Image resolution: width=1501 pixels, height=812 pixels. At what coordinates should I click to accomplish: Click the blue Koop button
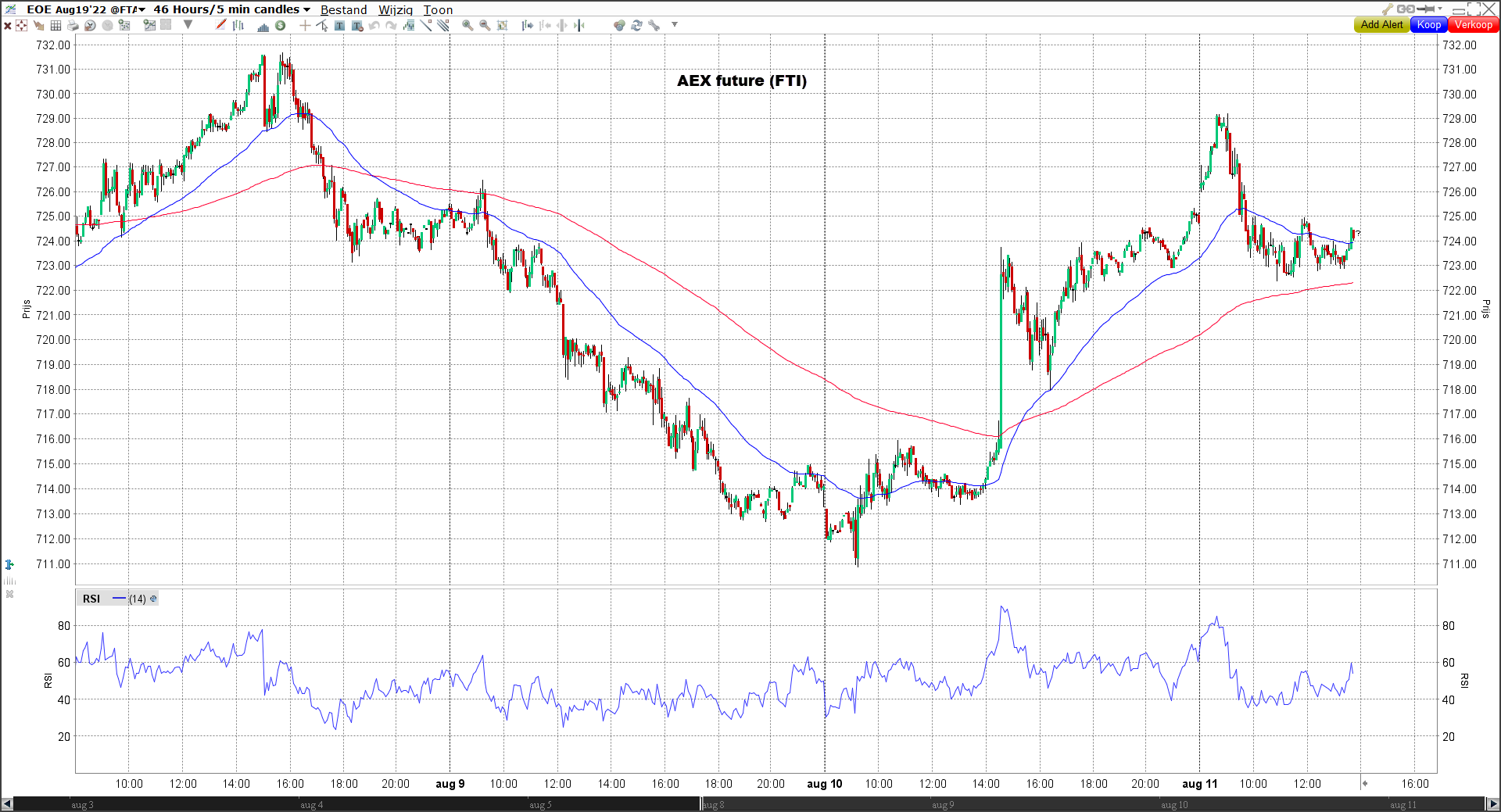click(x=1429, y=25)
